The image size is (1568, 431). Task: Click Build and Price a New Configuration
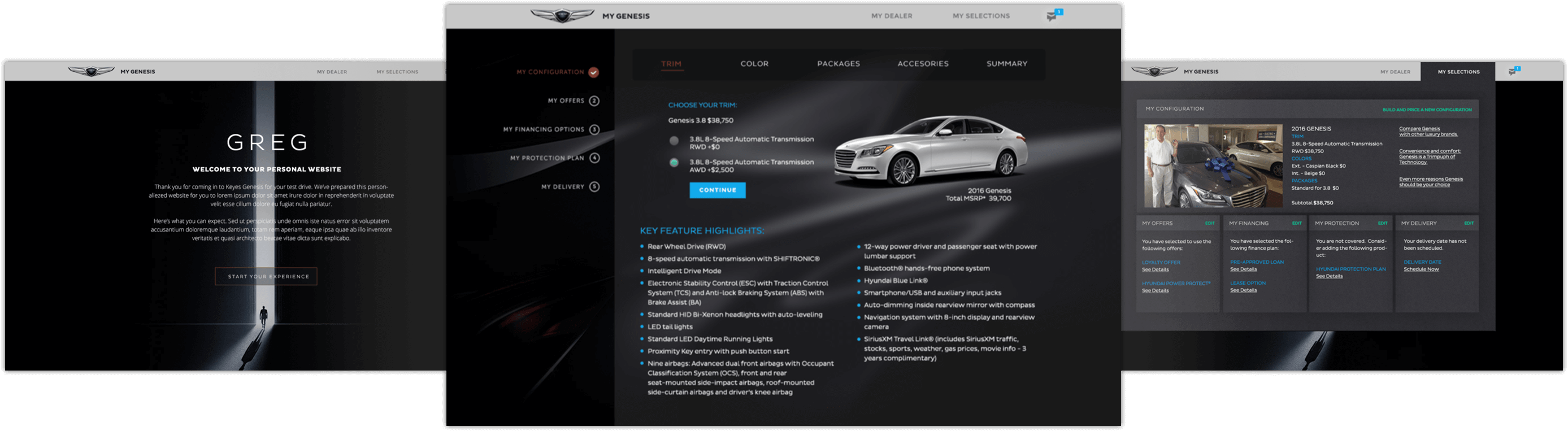1426,110
